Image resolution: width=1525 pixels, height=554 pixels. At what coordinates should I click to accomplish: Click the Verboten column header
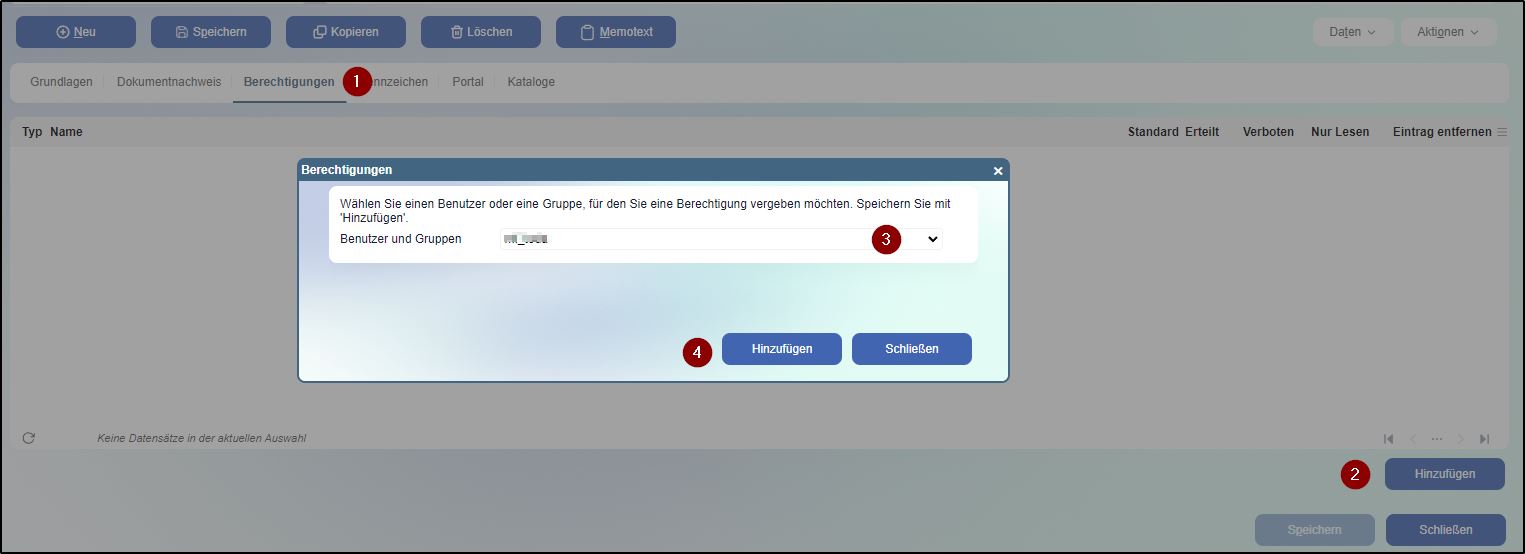[x=1268, y=132]
